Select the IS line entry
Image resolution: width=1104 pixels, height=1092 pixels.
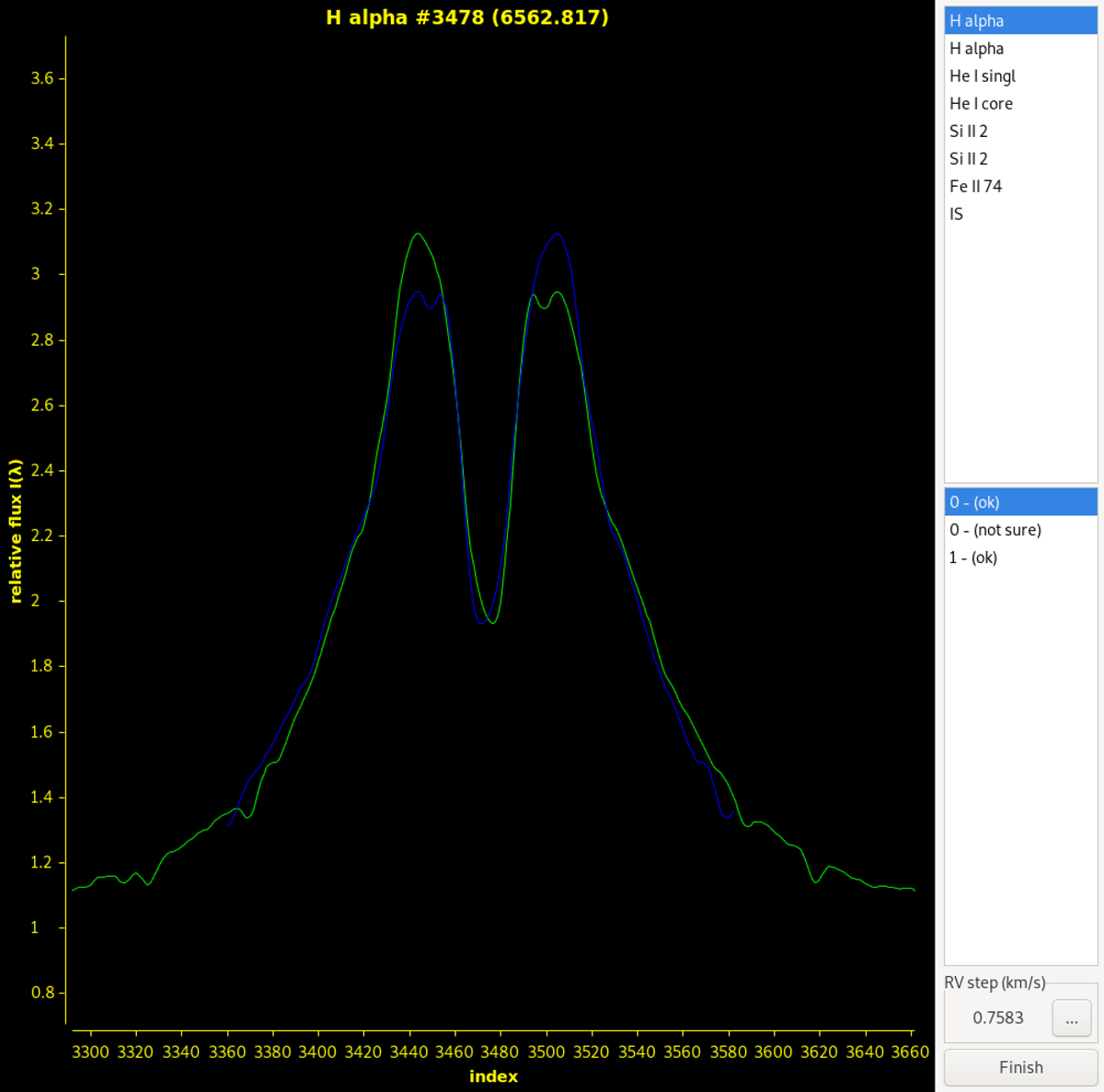pos(956,214)
